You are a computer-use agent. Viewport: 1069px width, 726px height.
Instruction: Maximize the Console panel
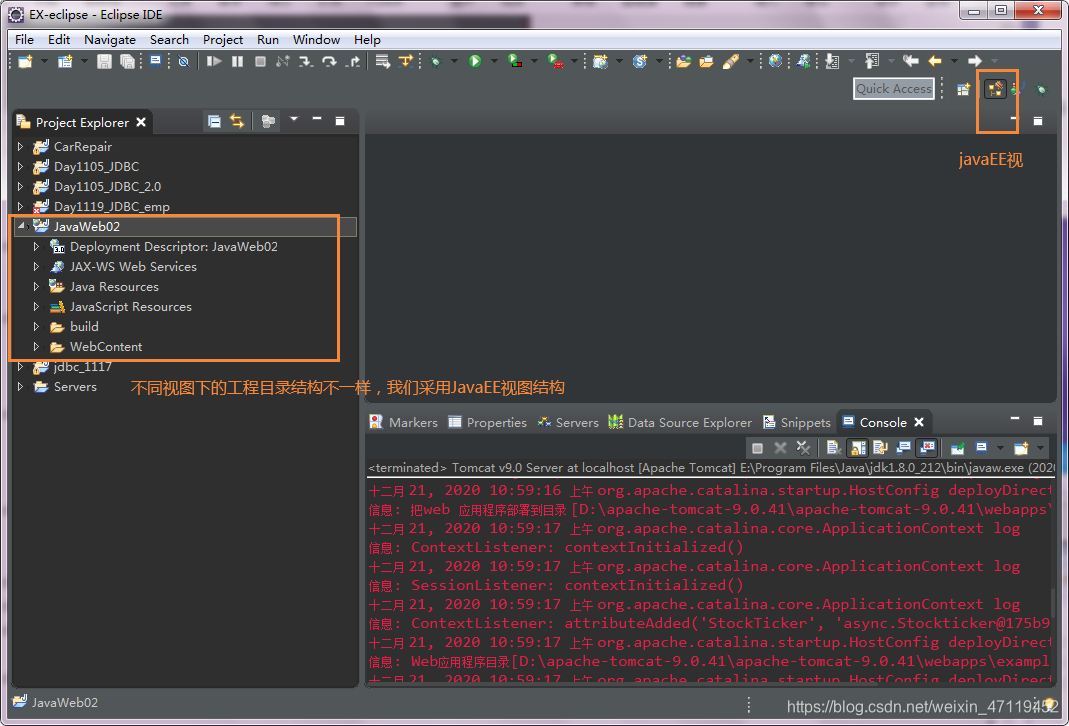pos(1038,421)
